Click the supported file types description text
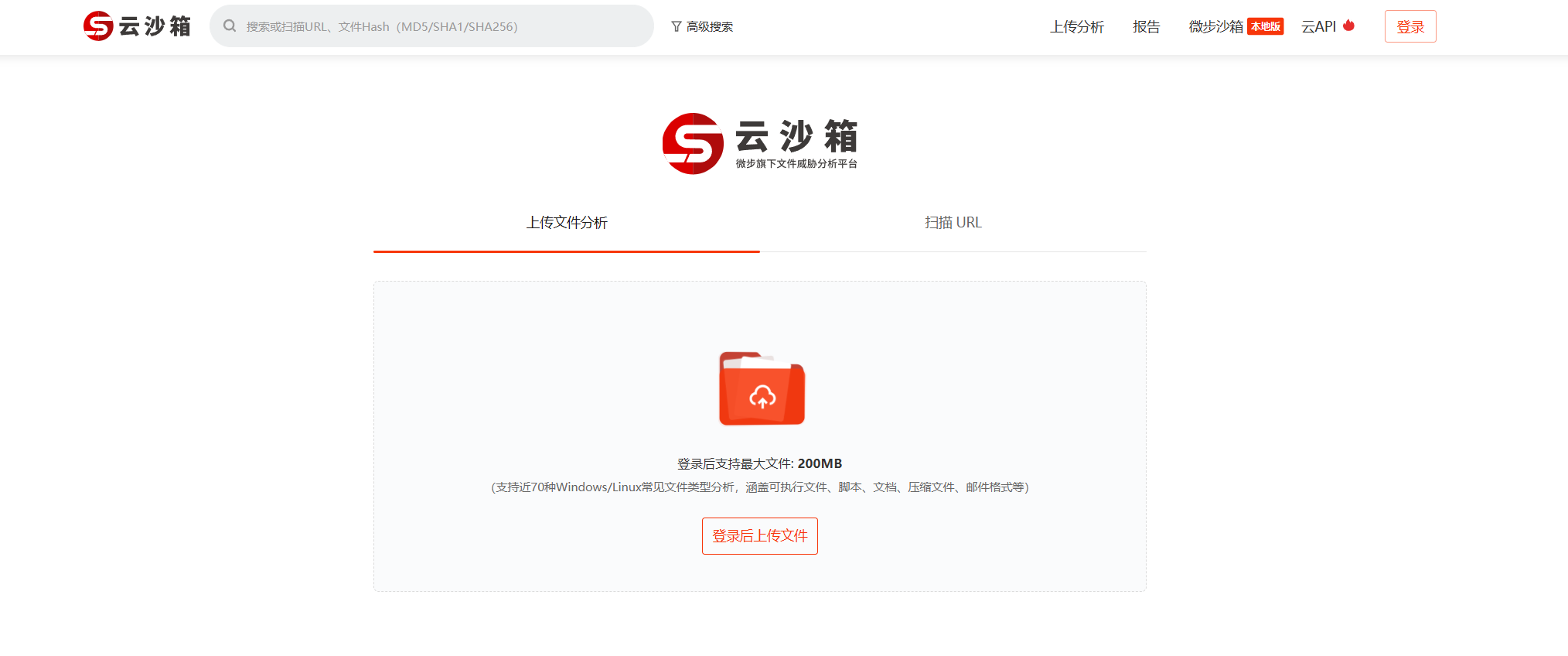Viewport: 1568px width, 656px height. click(760, 487)
